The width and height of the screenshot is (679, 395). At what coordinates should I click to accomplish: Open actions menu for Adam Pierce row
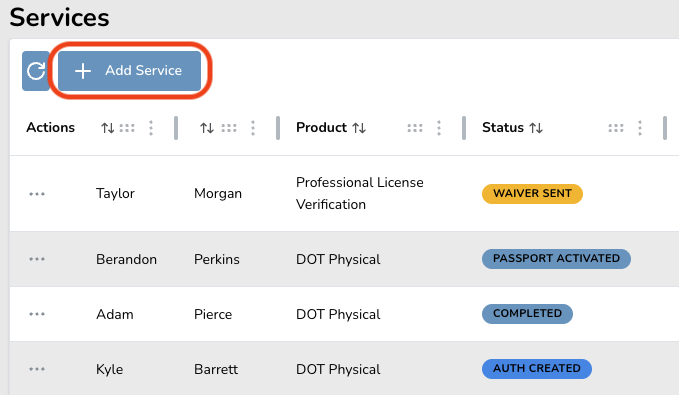37,314
